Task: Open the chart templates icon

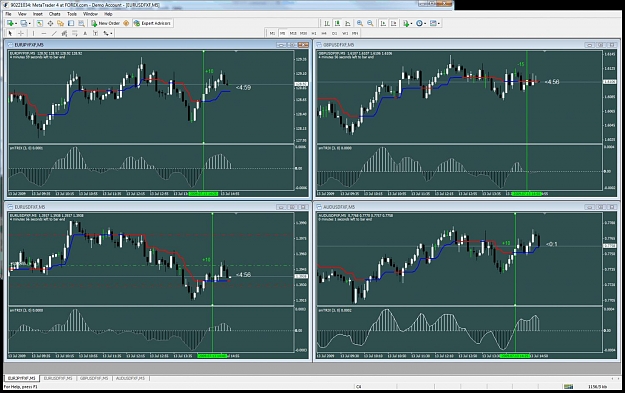Action: click(x=433, y=23)
